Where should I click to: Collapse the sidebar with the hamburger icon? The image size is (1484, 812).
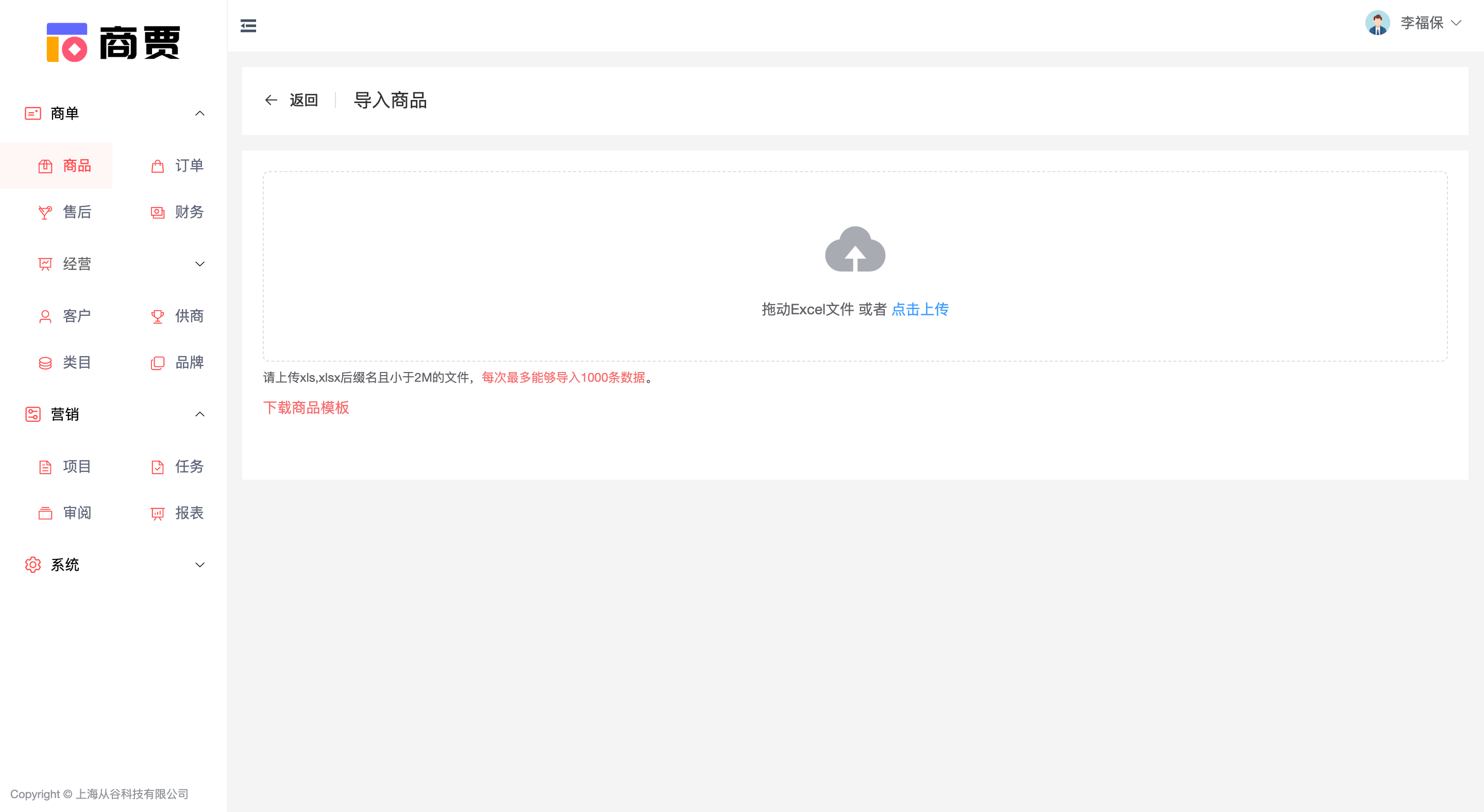point(248,25)
